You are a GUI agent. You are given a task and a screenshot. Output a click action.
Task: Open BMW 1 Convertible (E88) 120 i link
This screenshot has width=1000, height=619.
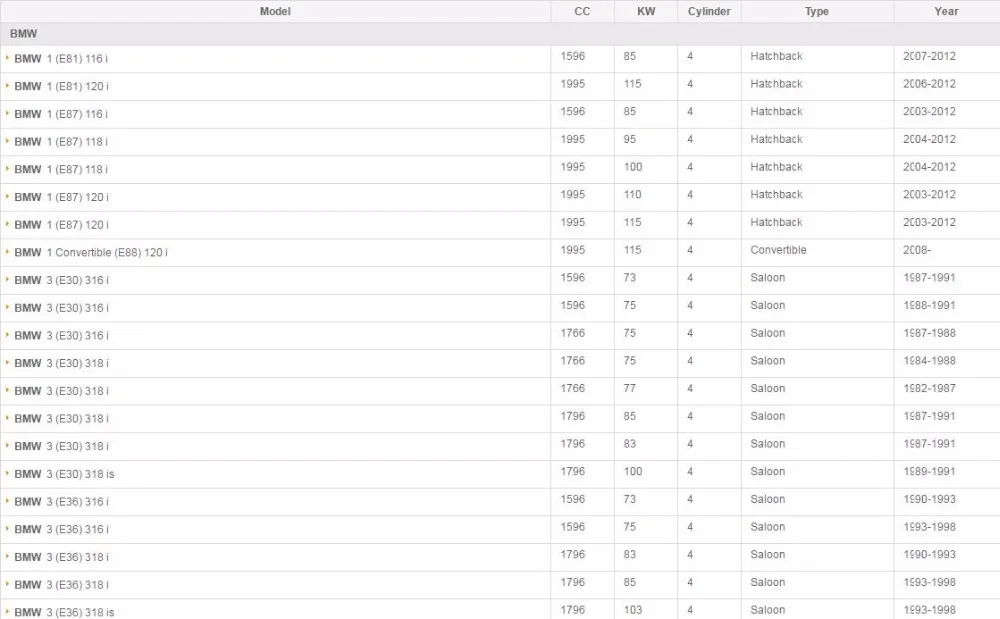tap(91, 252)
